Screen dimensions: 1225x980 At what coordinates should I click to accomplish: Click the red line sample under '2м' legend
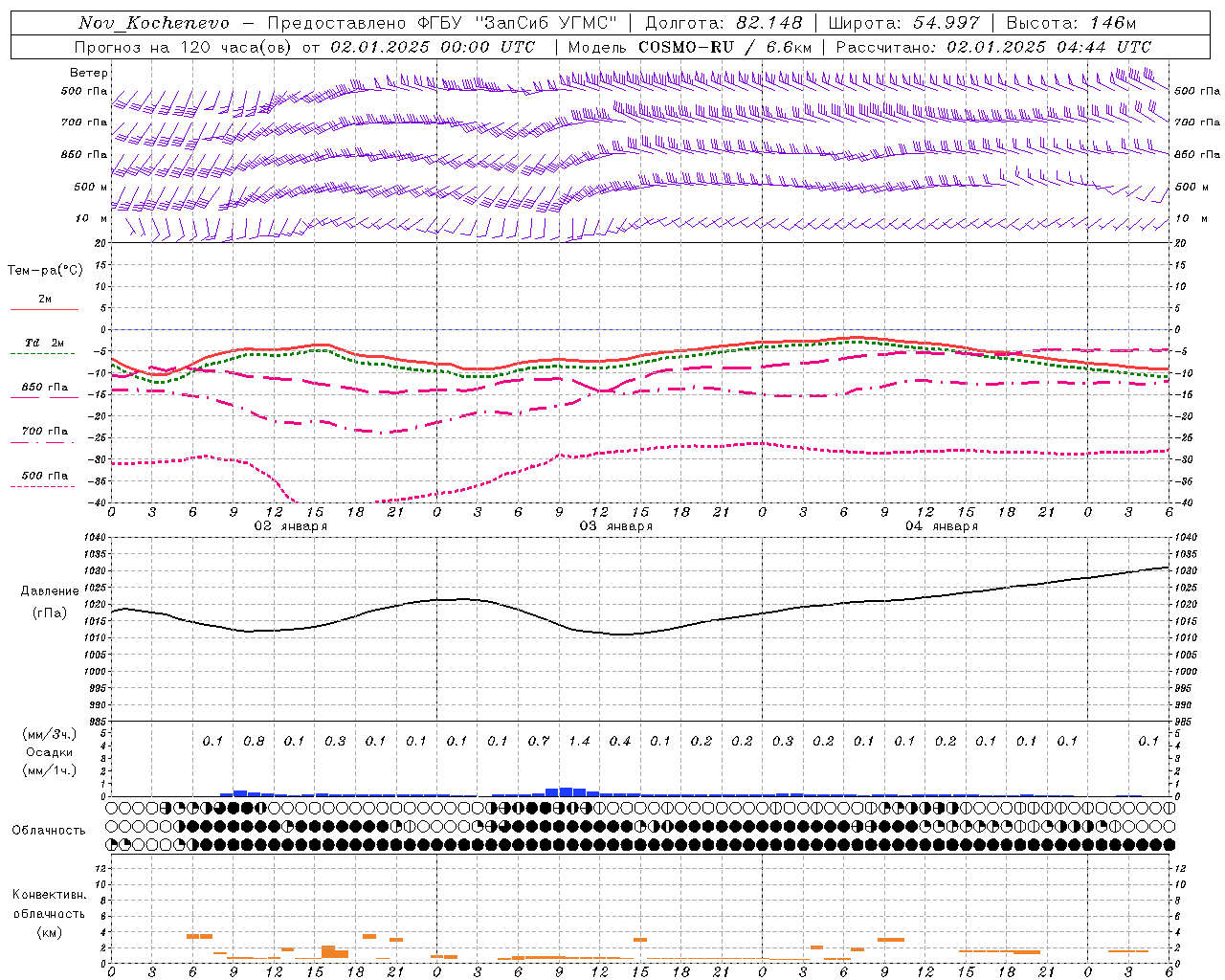coord(44,310)
